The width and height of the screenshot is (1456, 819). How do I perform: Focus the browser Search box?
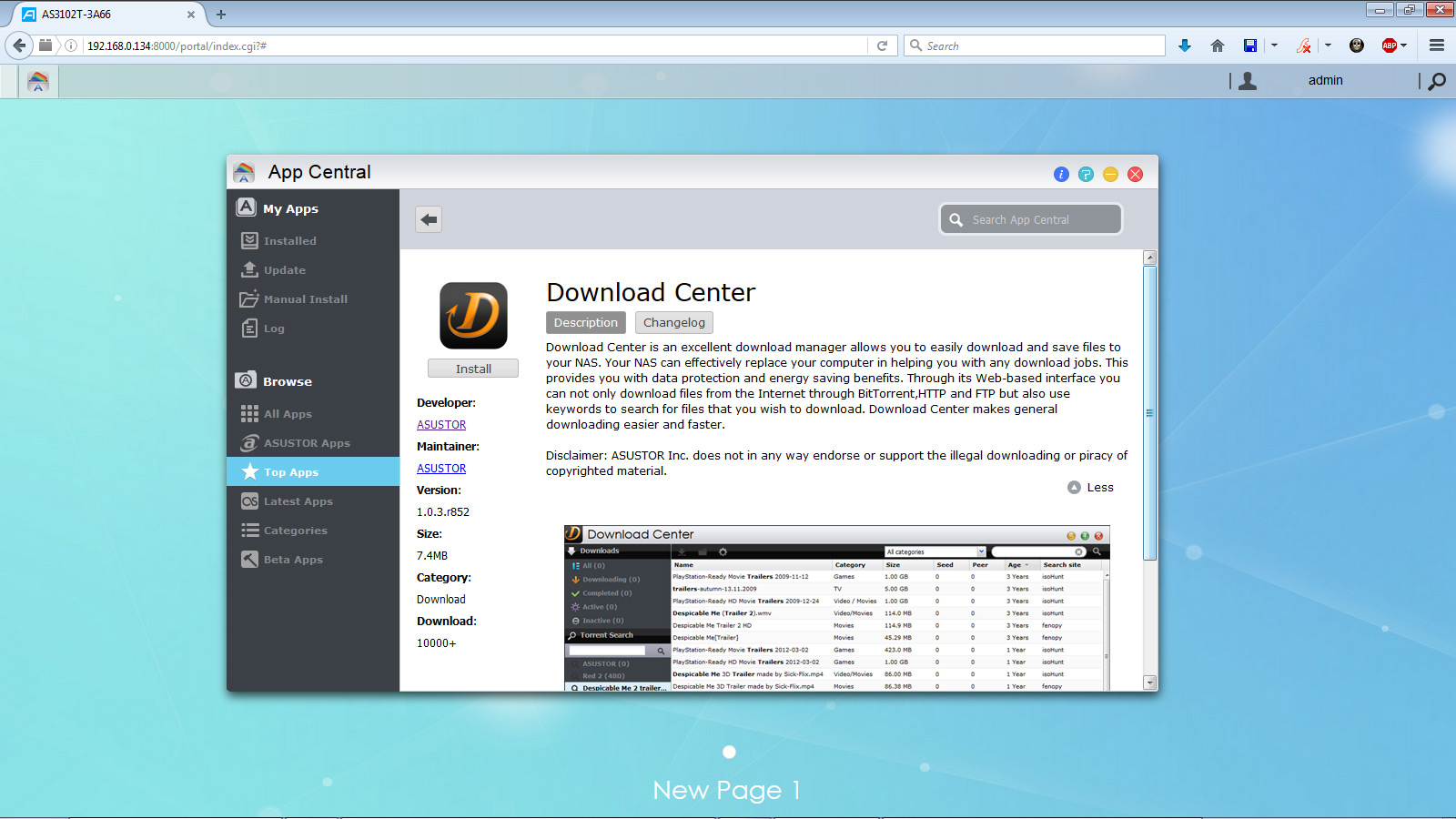[1035, 45]
